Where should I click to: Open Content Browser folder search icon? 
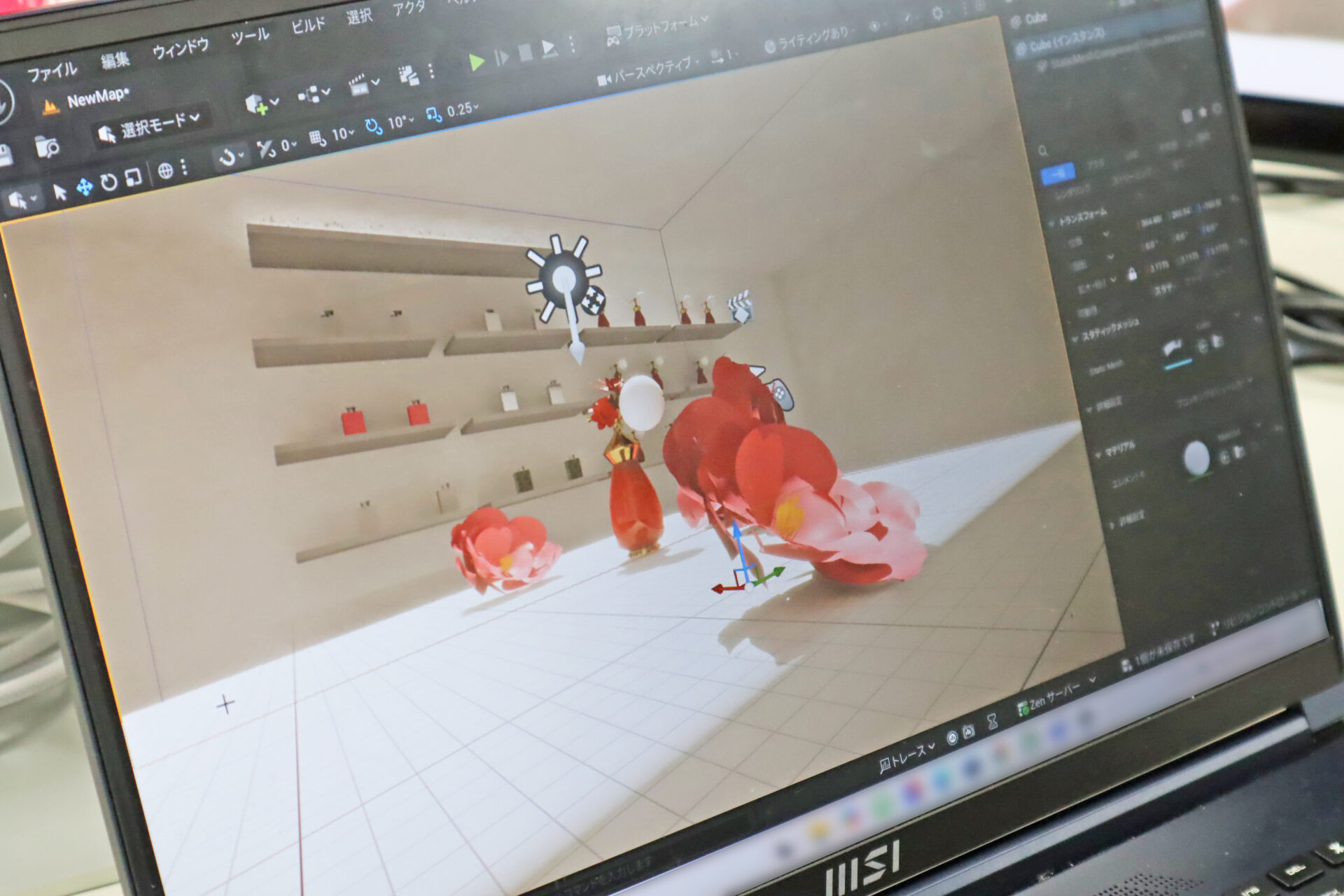click(47, 147)
